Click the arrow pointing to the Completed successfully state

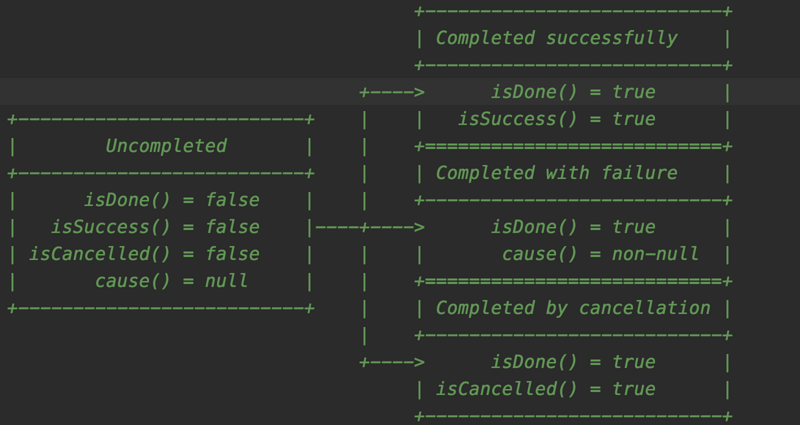394,92
